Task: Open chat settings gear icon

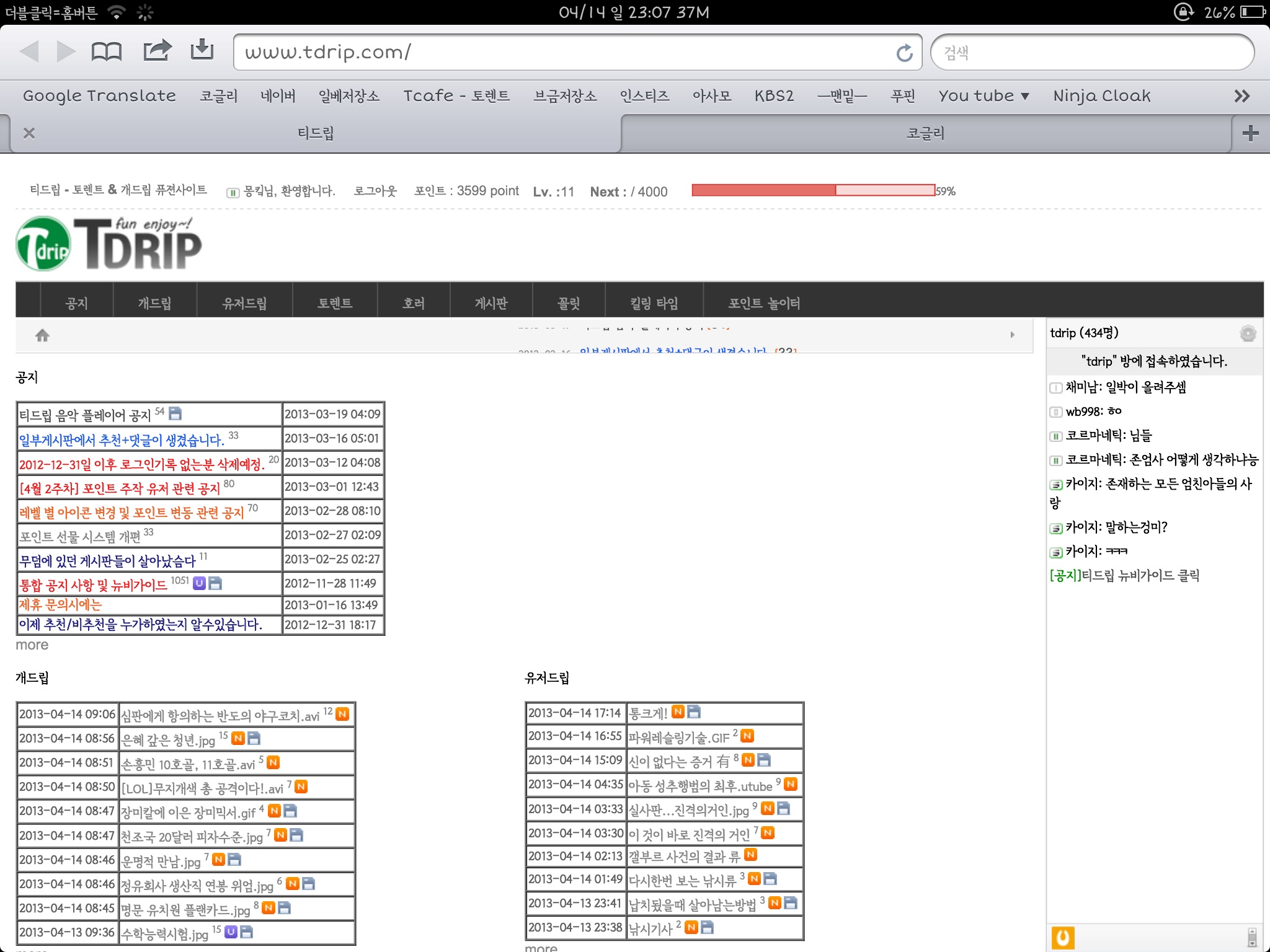Action: point(1248,333)
